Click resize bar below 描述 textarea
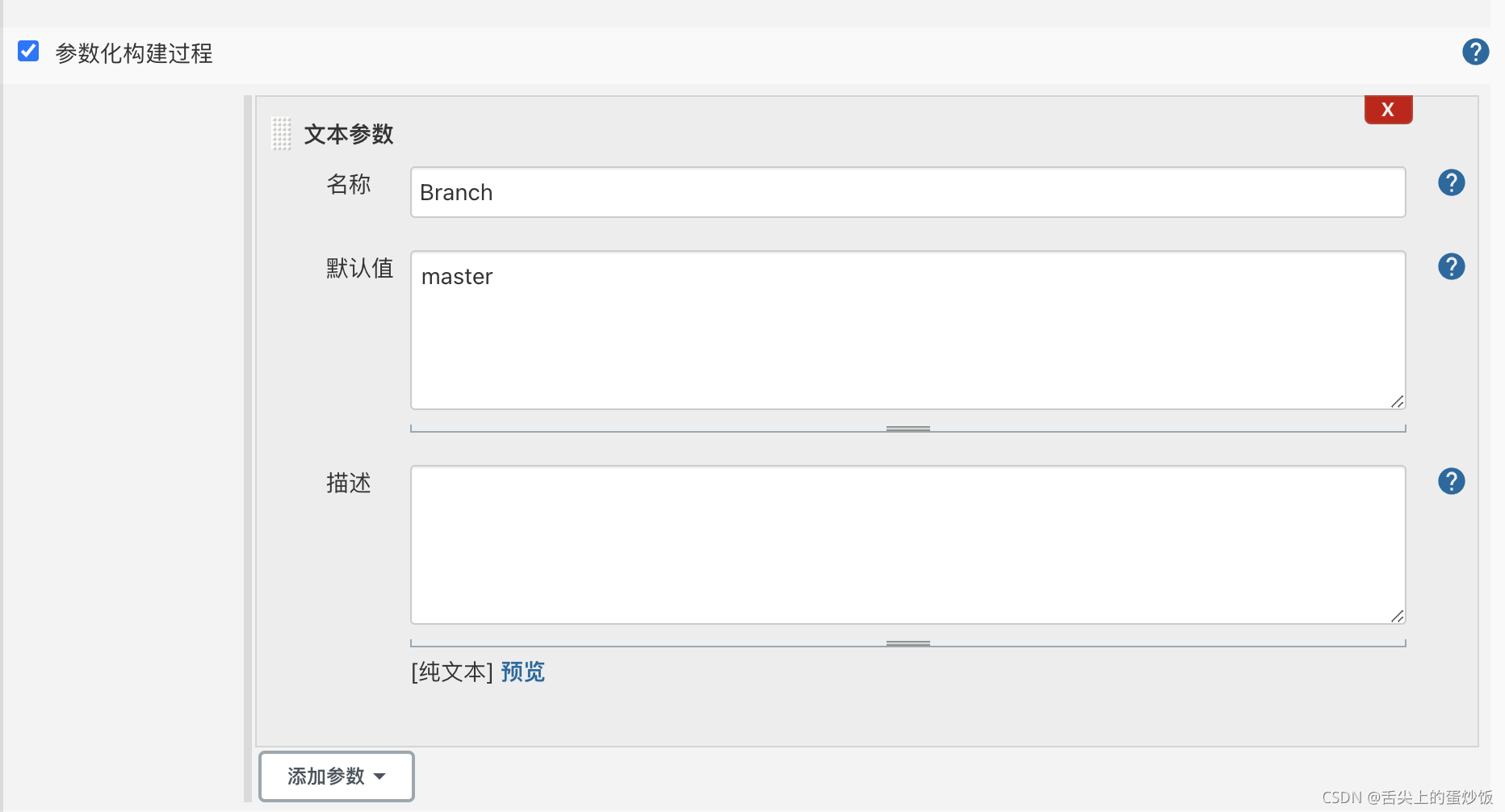This screenshot has height=812, width=1505. 908,643
